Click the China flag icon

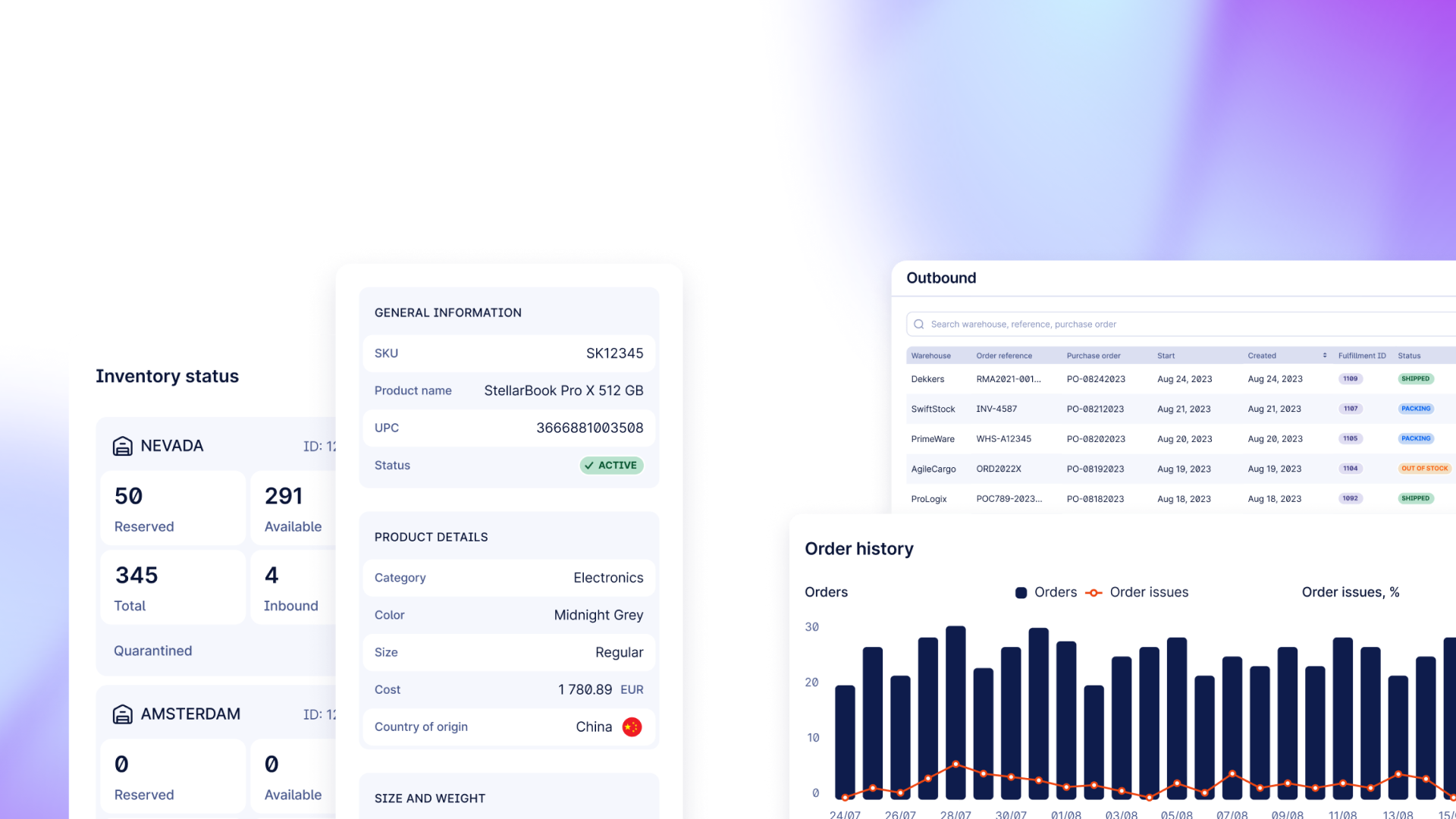[632, 726]
